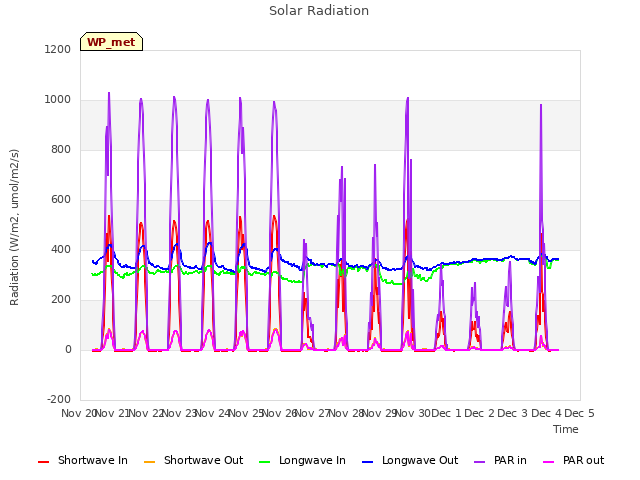
Task: Click the -200 y-axis tick label
Action: [x=59, y=399]
